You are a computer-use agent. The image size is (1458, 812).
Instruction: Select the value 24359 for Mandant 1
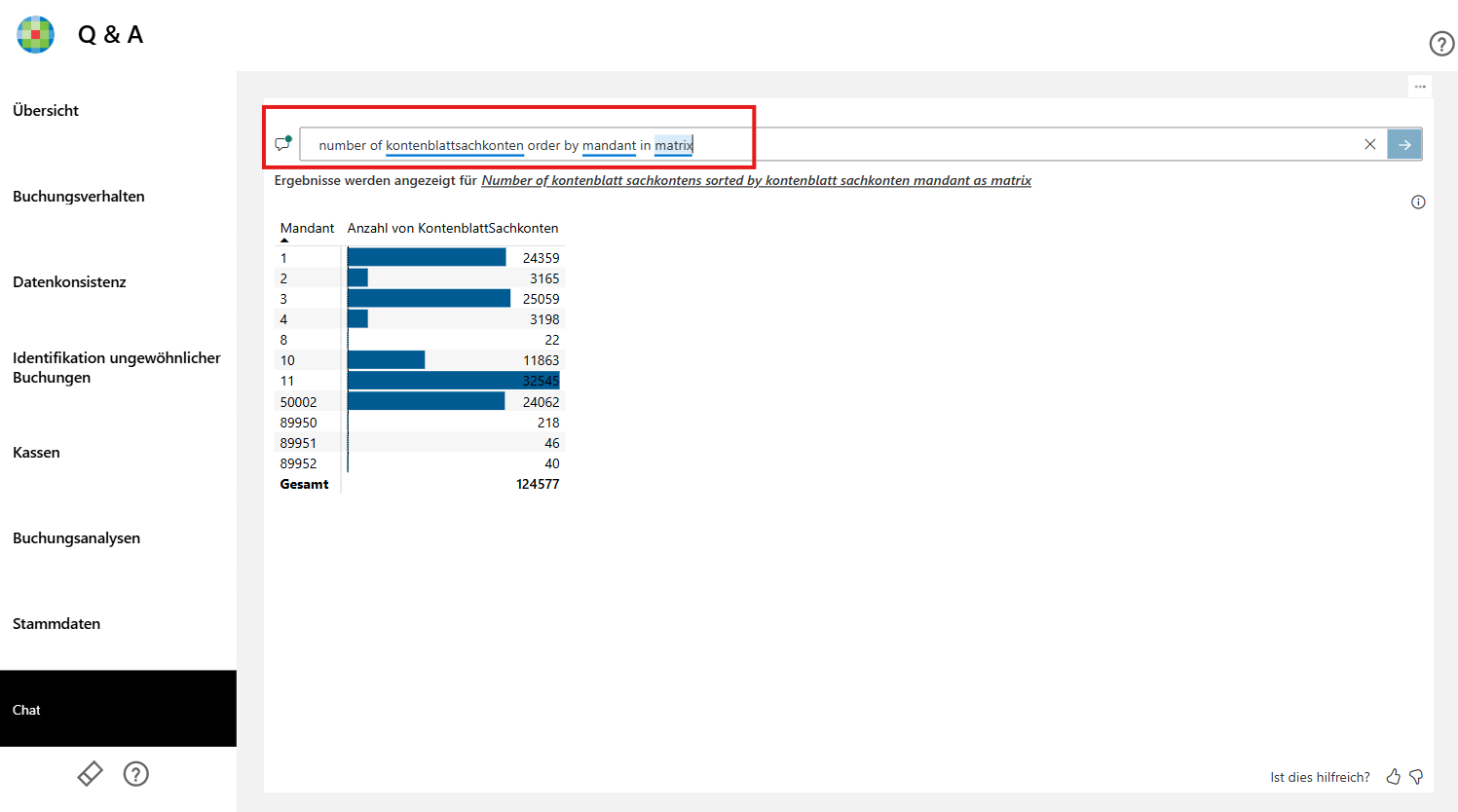point(541,258)
